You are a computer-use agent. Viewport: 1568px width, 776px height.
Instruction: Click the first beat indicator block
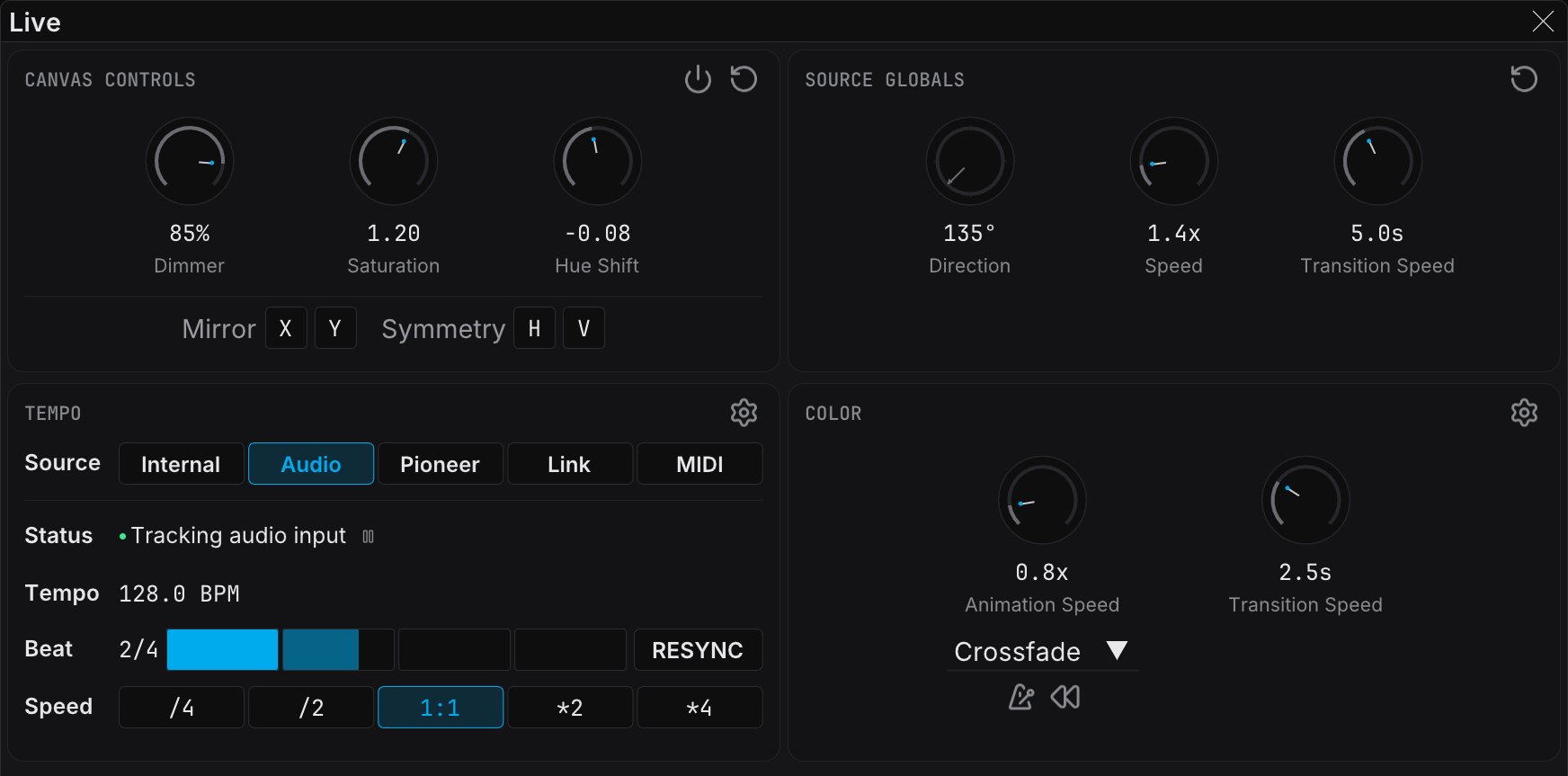[222, 650]
